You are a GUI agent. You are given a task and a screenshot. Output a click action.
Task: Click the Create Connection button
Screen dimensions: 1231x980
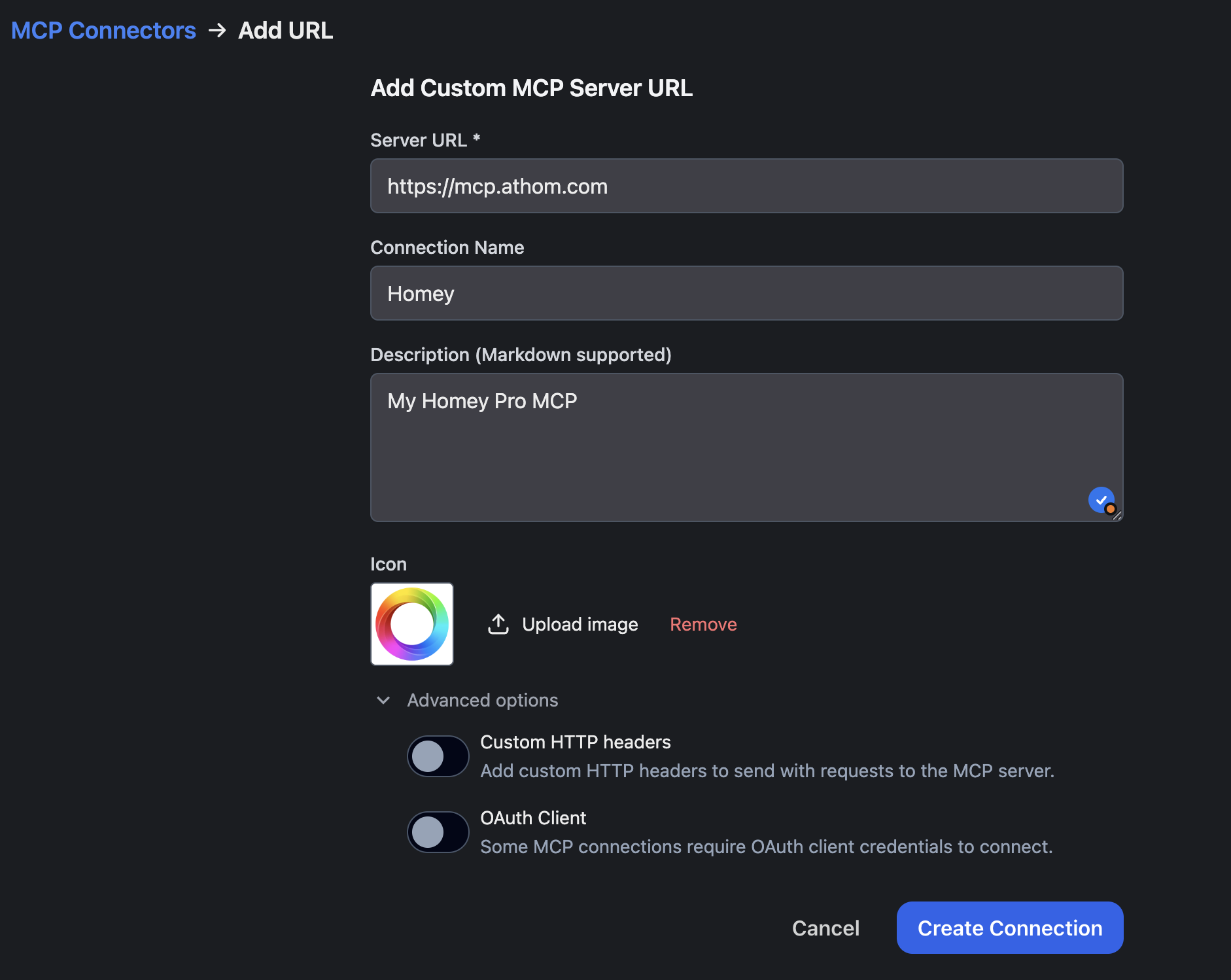pyautogui.click(x=1009, y=928)
